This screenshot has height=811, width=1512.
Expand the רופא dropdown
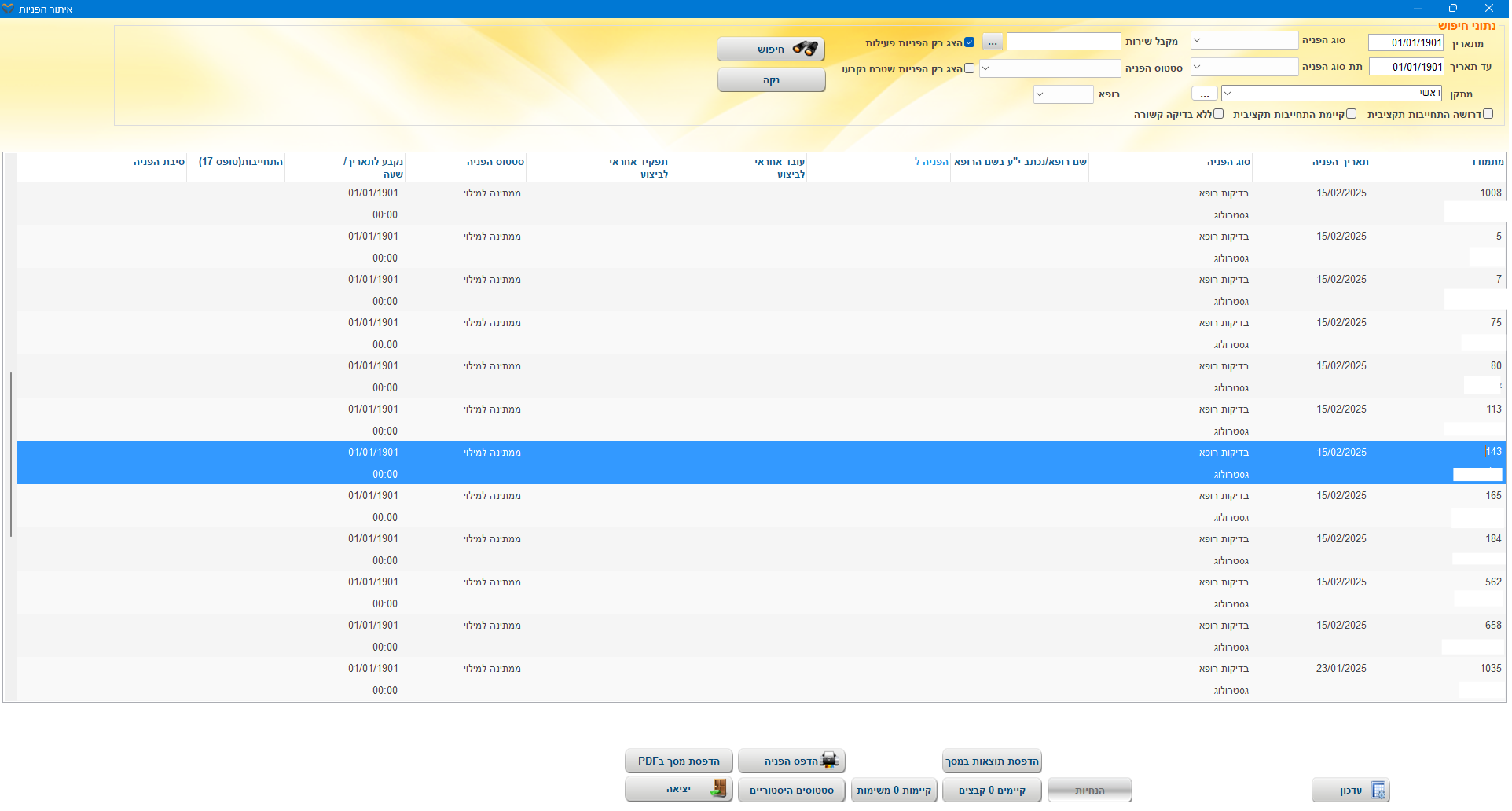point(1063,94)
